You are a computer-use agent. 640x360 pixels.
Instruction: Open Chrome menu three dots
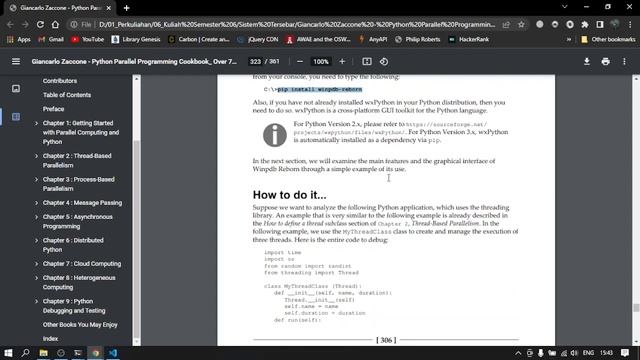[x=630, y=24]
